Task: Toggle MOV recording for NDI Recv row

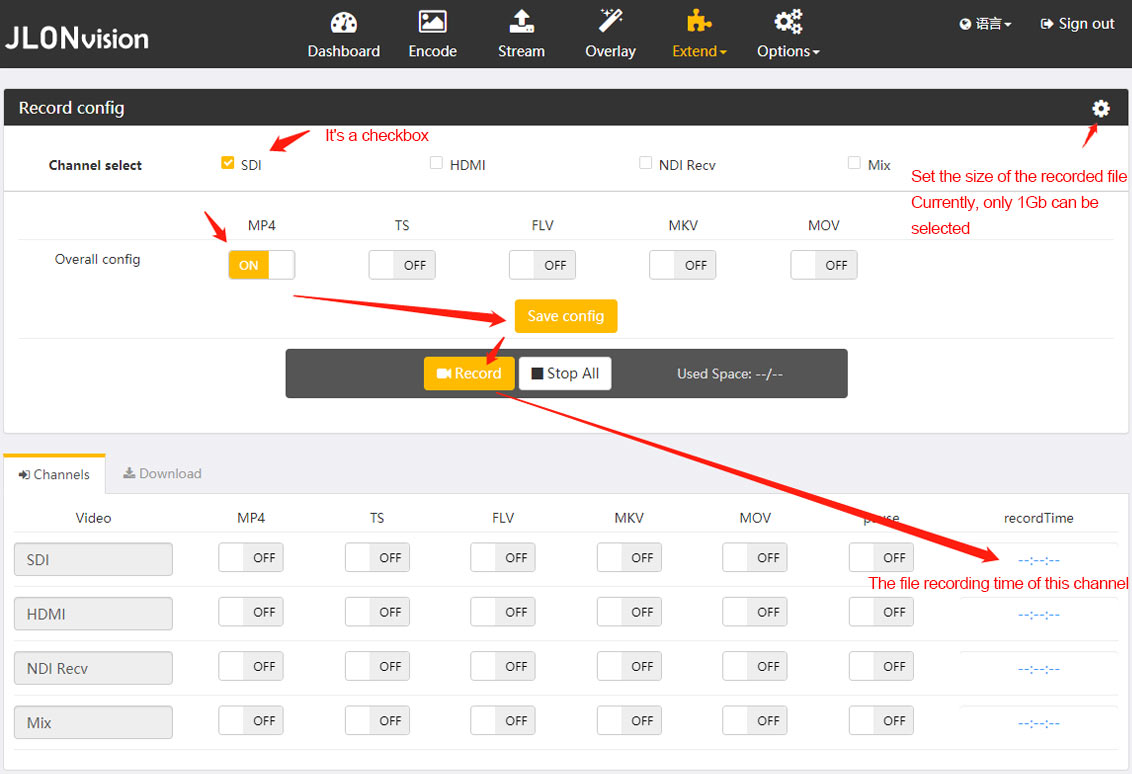Action: tap(754, 666)
